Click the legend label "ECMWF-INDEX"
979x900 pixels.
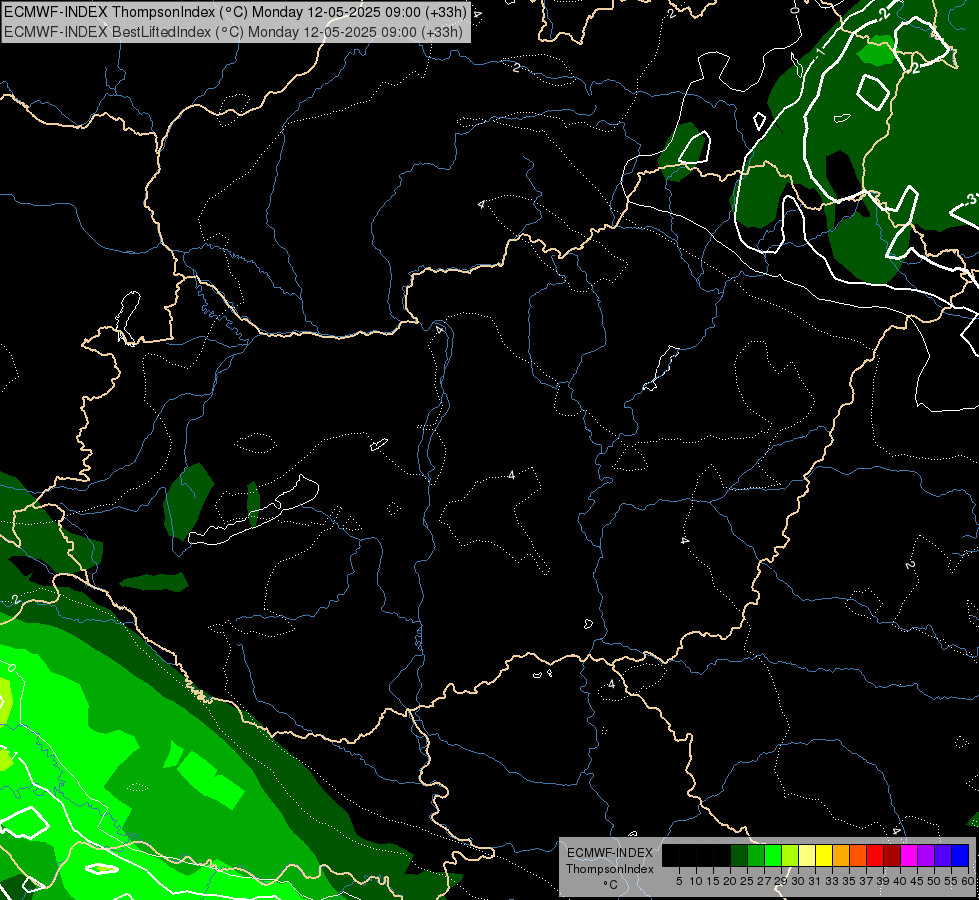coord(610,853)
